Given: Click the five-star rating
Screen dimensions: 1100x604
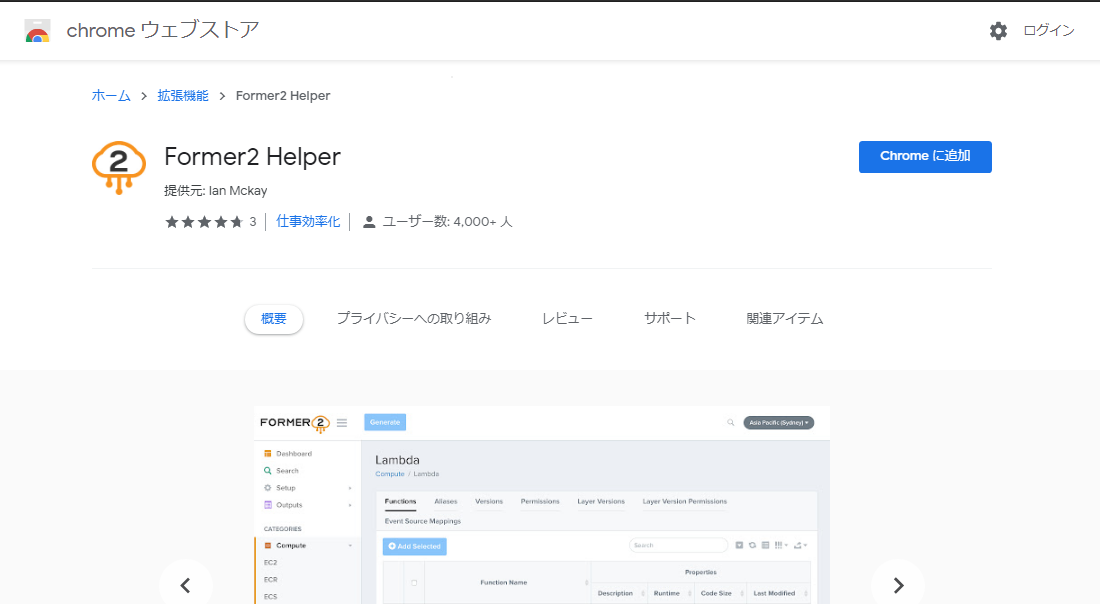Looking at the screenshot, I should pos(204,222).
